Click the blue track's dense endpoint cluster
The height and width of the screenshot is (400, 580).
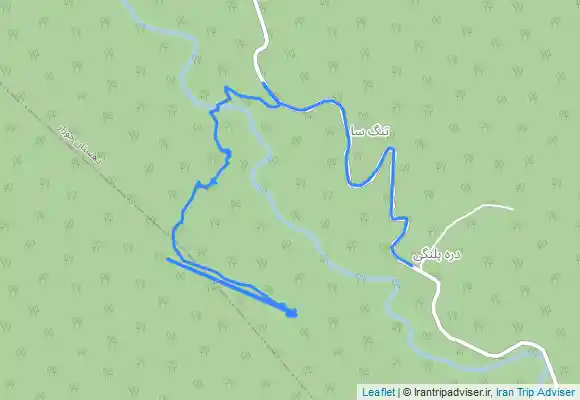[x=291, y=313]
